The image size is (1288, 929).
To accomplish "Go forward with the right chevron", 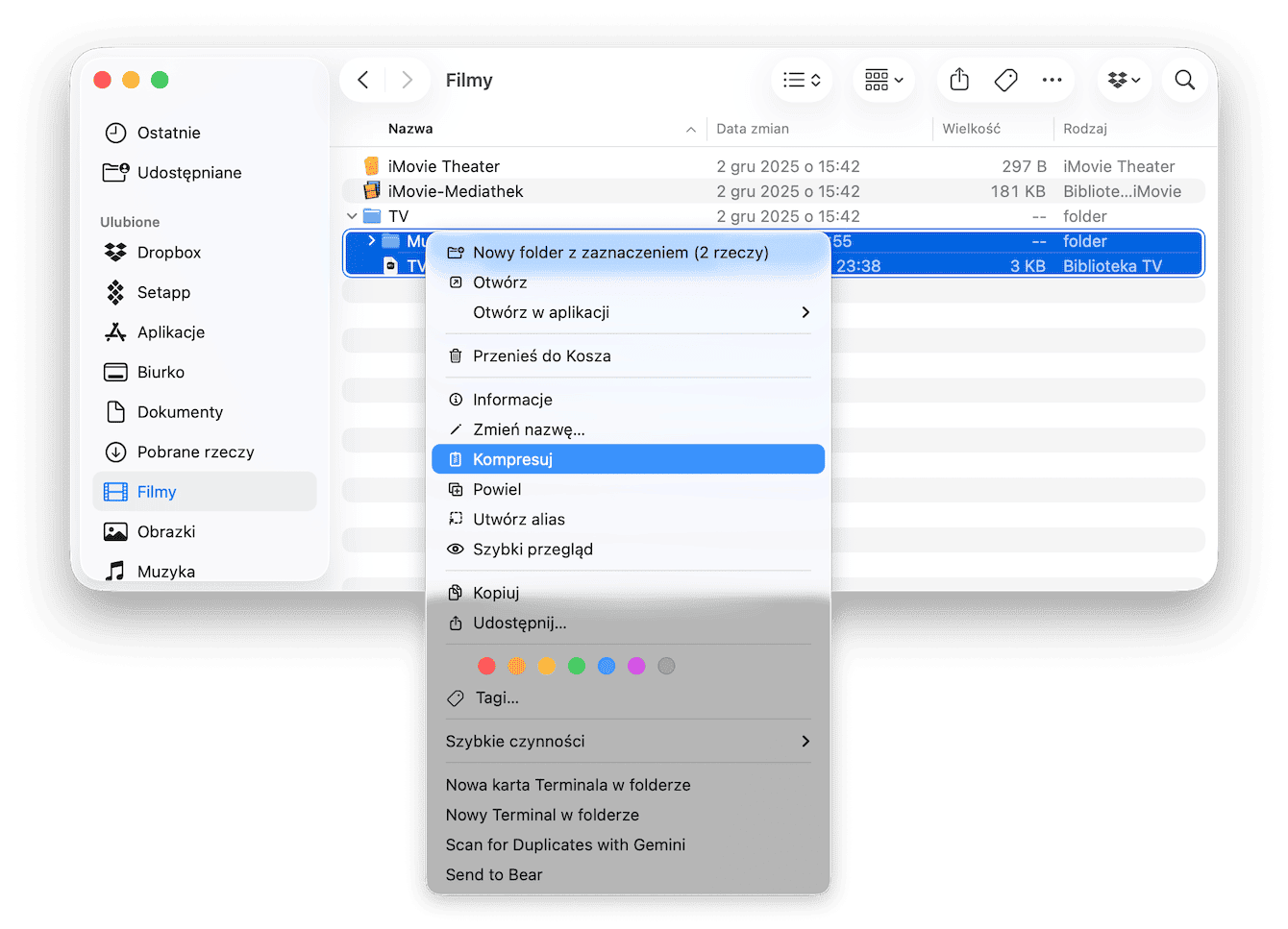I will [x=408, y=80].
